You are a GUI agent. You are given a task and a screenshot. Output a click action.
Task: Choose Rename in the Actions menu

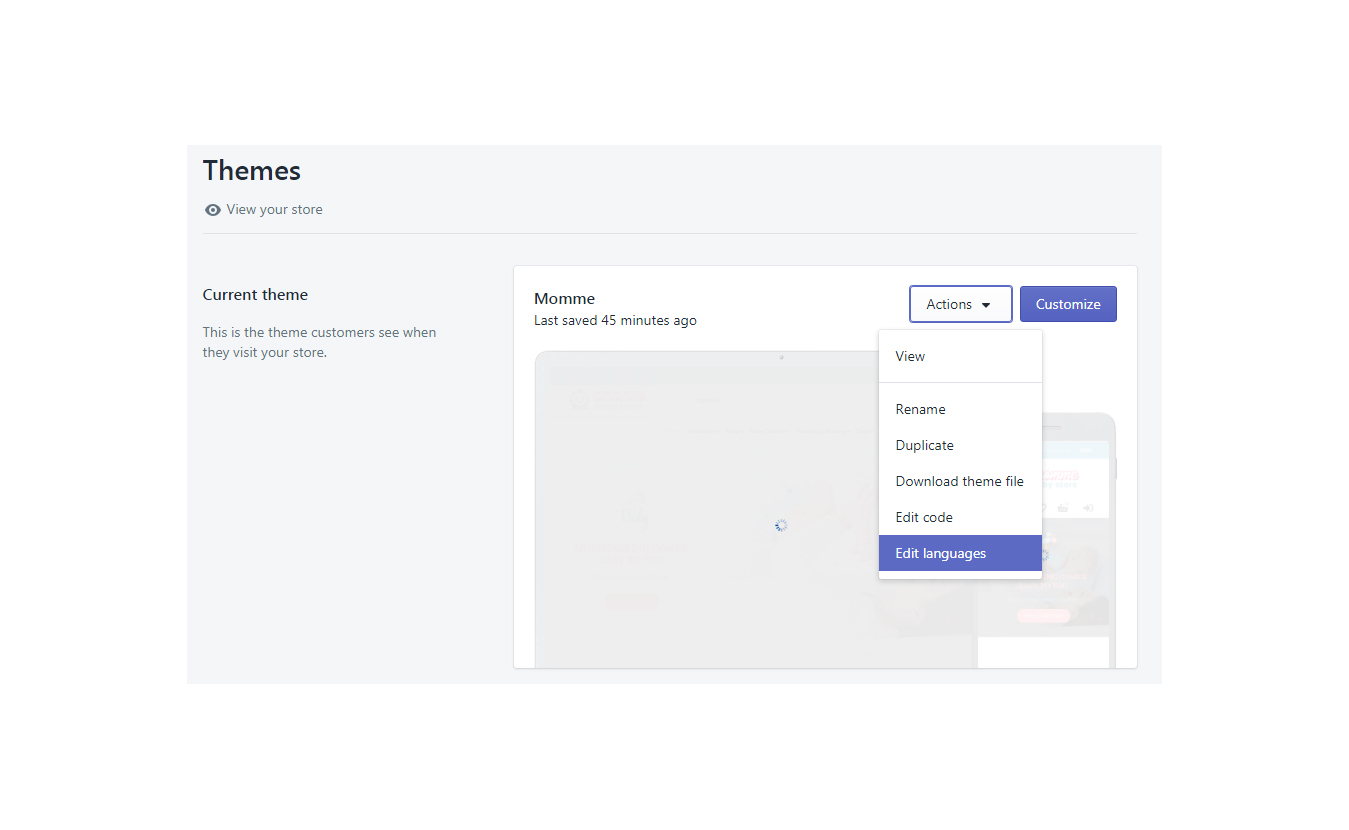pyautogui.click(x=920, y=409)
